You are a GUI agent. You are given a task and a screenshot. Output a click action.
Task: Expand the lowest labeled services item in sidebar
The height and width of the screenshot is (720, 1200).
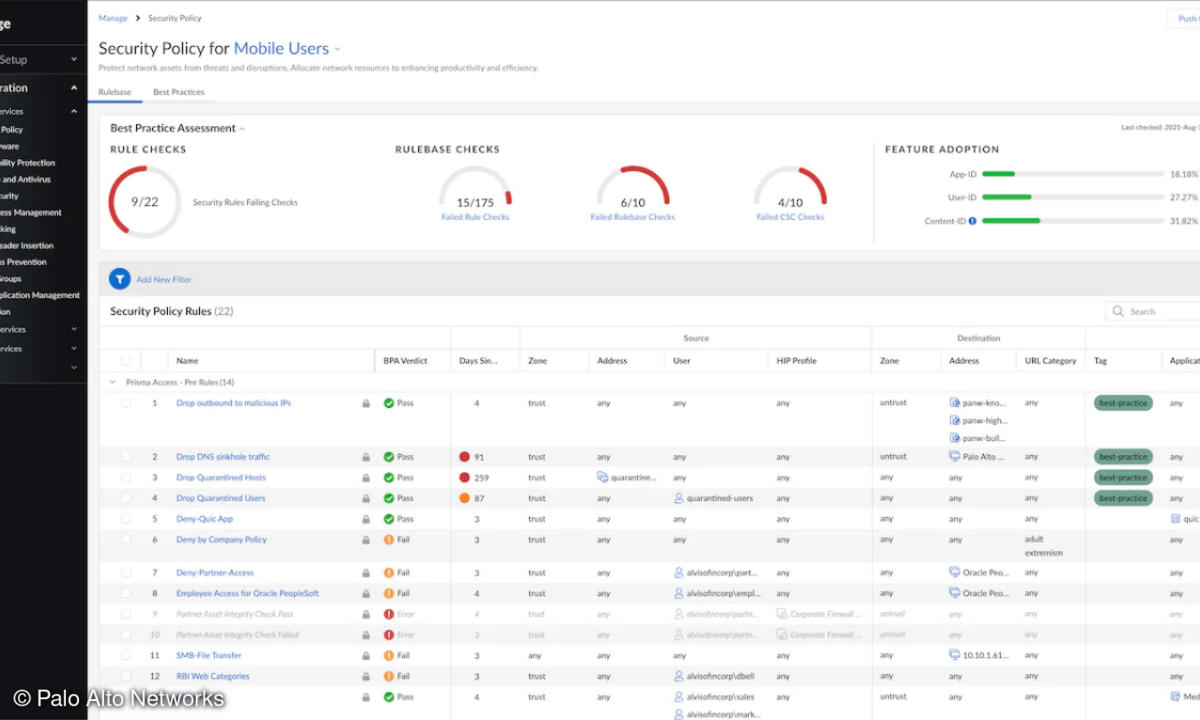(74, 349)
